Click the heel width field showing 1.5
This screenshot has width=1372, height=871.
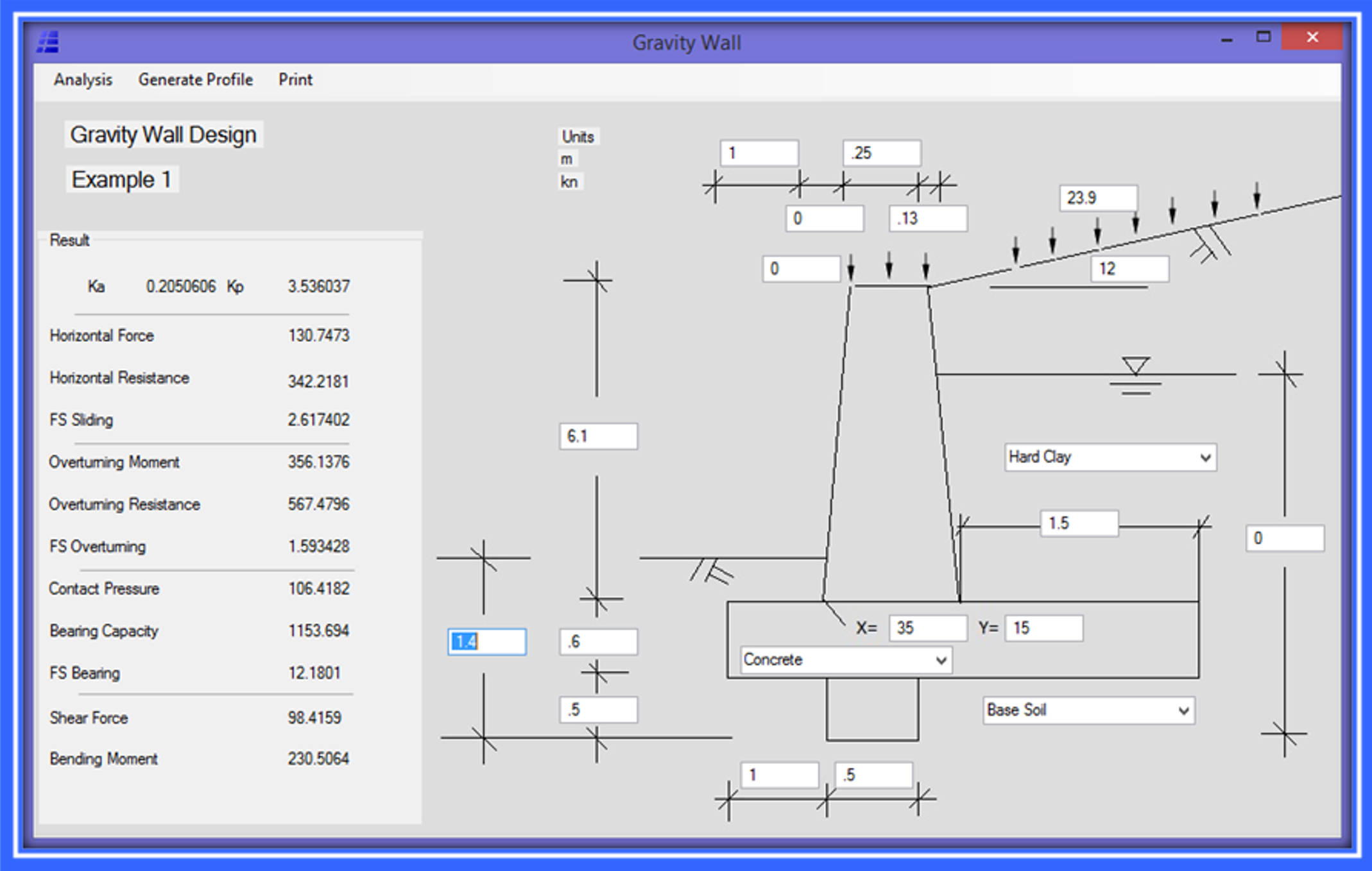[x=1079, y=523]
